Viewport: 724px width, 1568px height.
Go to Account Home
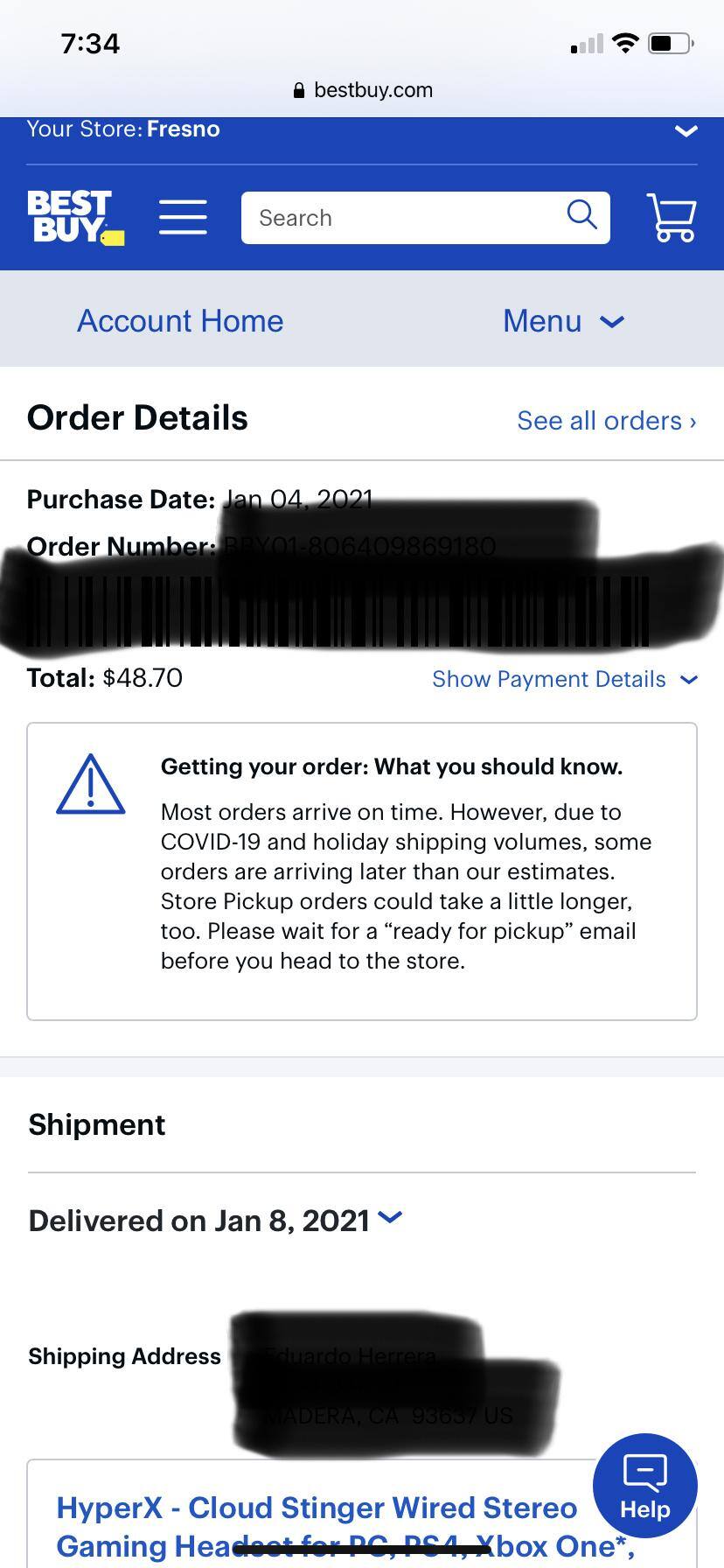pyautogui.click(x=179, y=321)
